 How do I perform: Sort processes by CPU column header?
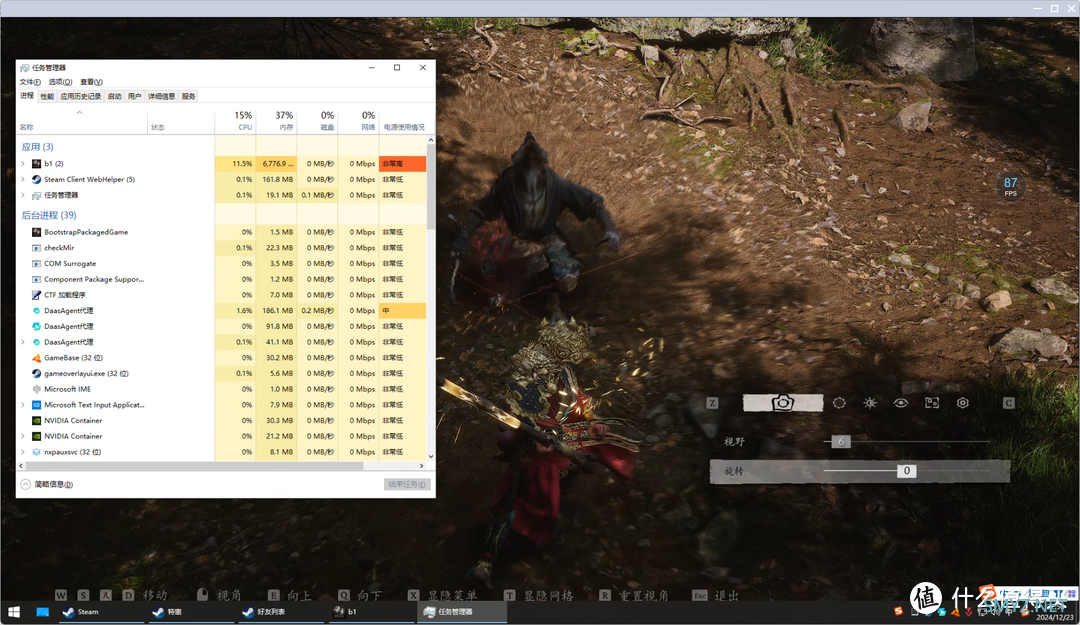tap(235, 121)
